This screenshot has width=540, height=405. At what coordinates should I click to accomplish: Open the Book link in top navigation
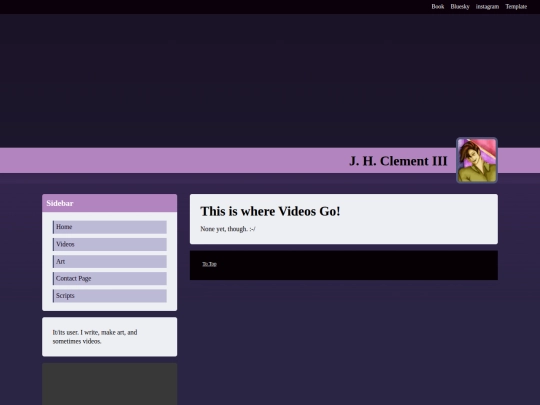(438, 7)
